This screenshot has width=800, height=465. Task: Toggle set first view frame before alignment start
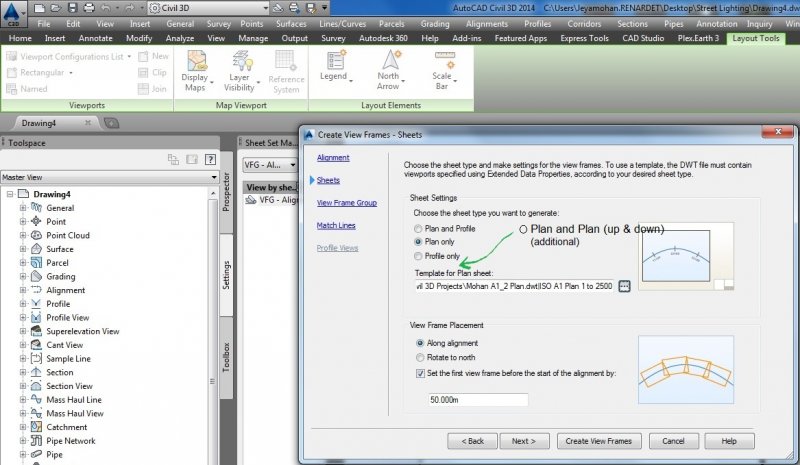click(x=420, y=374)
